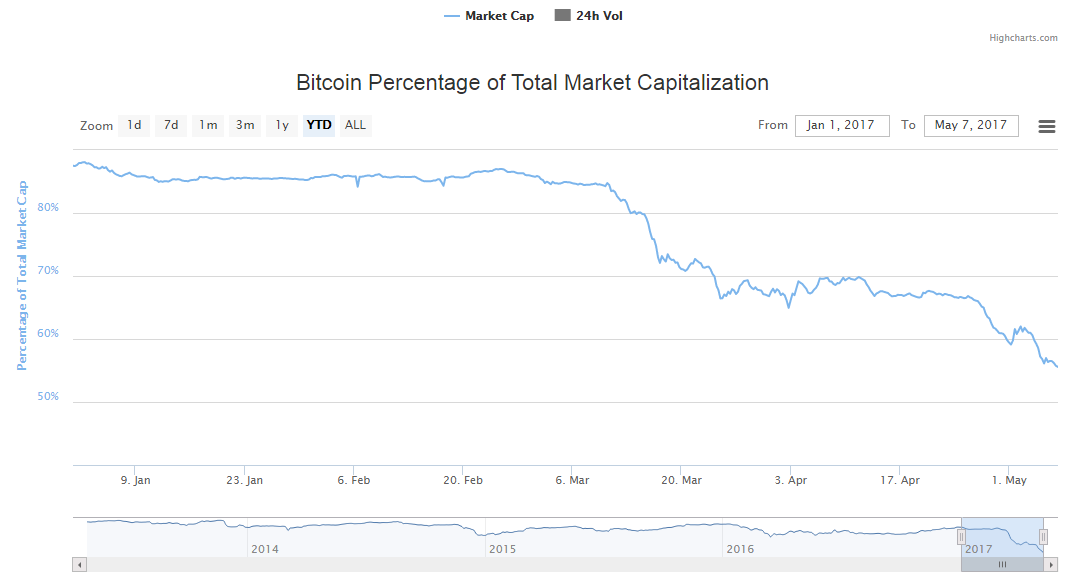Show ALL time range data
Screen dimensions: 1085x577
(355, 125)
